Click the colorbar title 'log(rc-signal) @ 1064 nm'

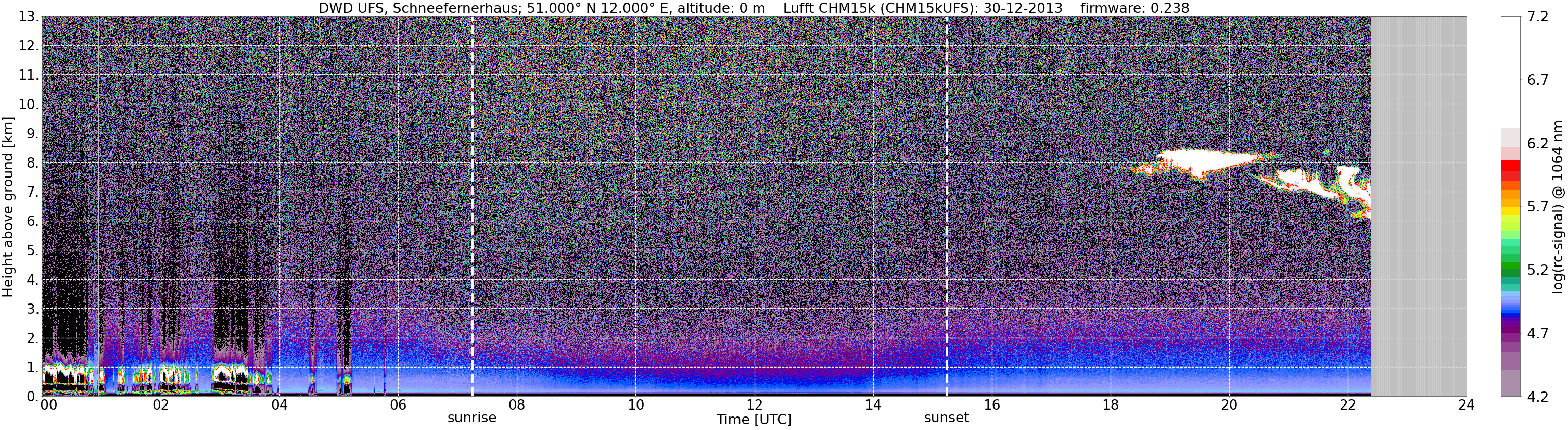coord(1558,207)
